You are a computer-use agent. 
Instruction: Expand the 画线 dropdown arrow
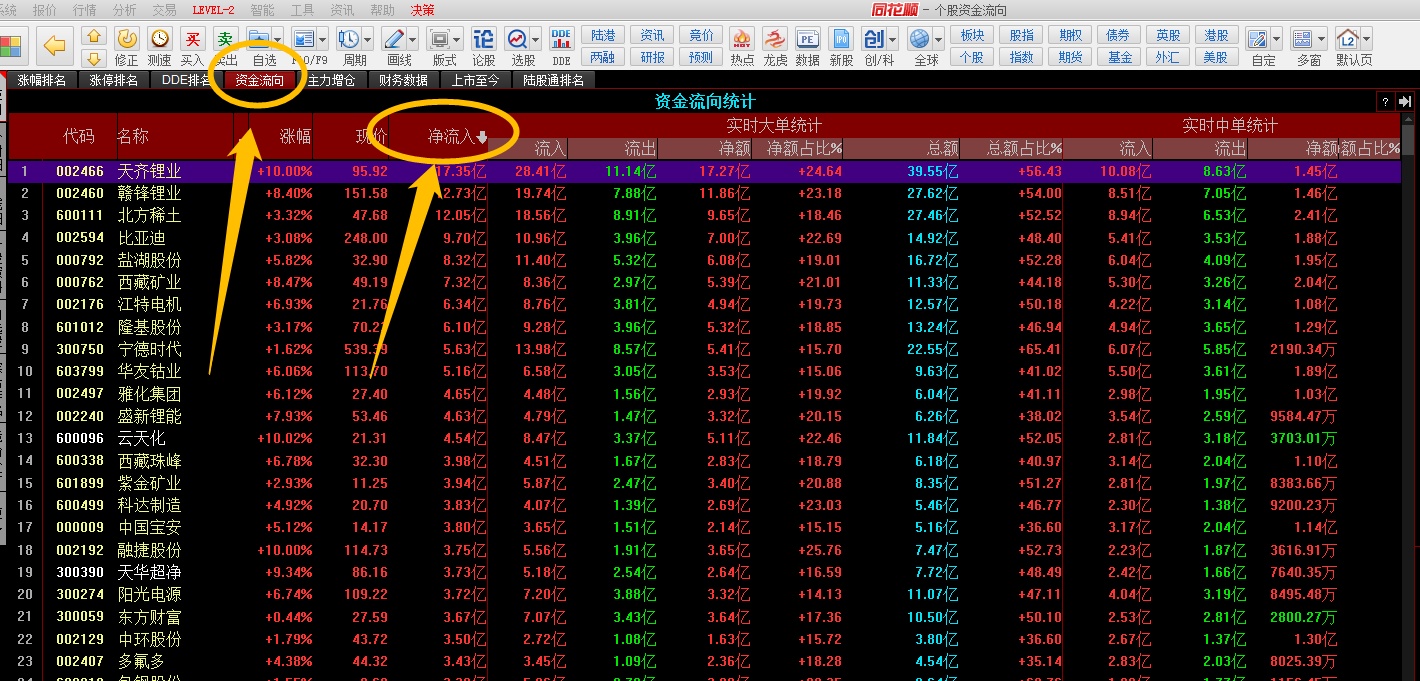coord(412,39)
